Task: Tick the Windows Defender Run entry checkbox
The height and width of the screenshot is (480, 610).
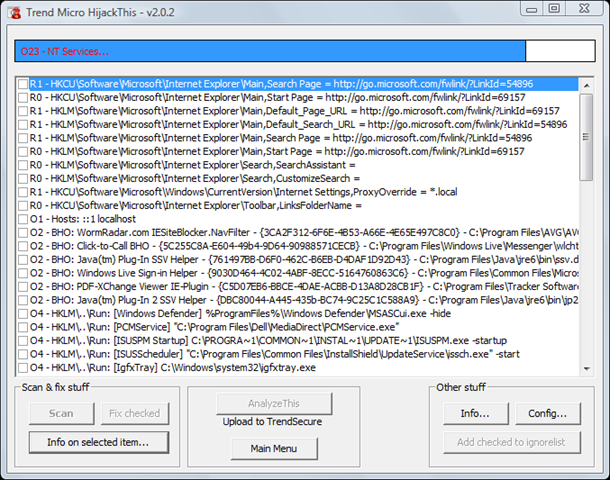Action: point(23,314)
